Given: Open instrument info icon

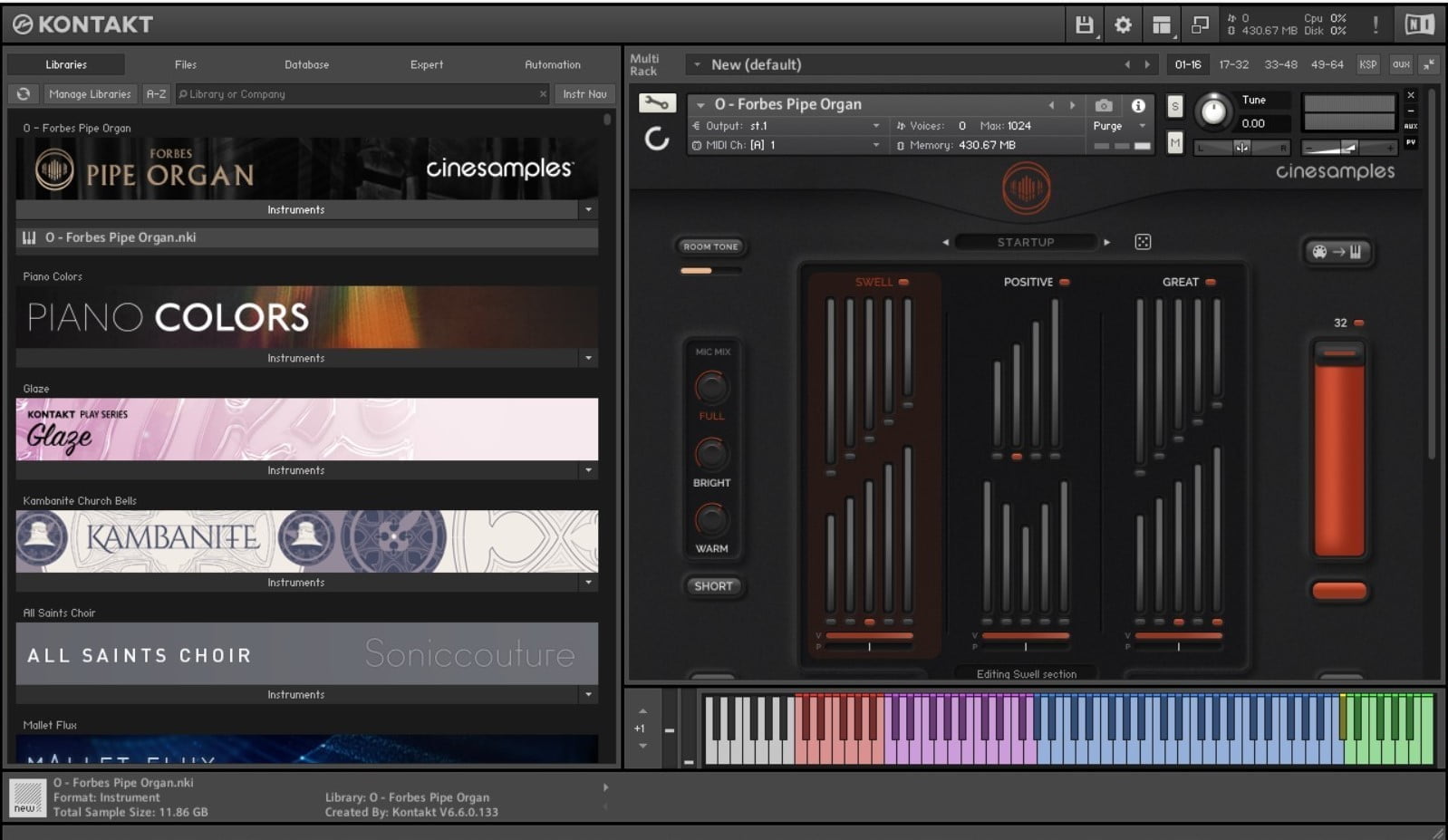Looking at the screenshot, I should (1138, 105).
